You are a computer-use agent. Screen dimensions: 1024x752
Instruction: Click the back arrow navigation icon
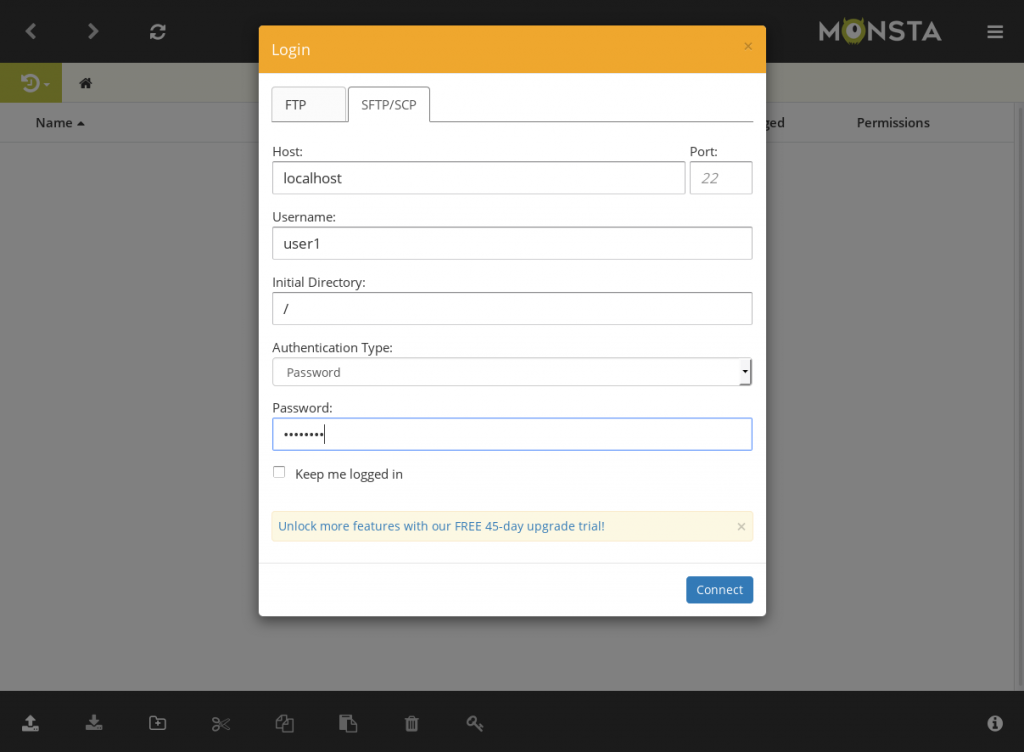31,31
